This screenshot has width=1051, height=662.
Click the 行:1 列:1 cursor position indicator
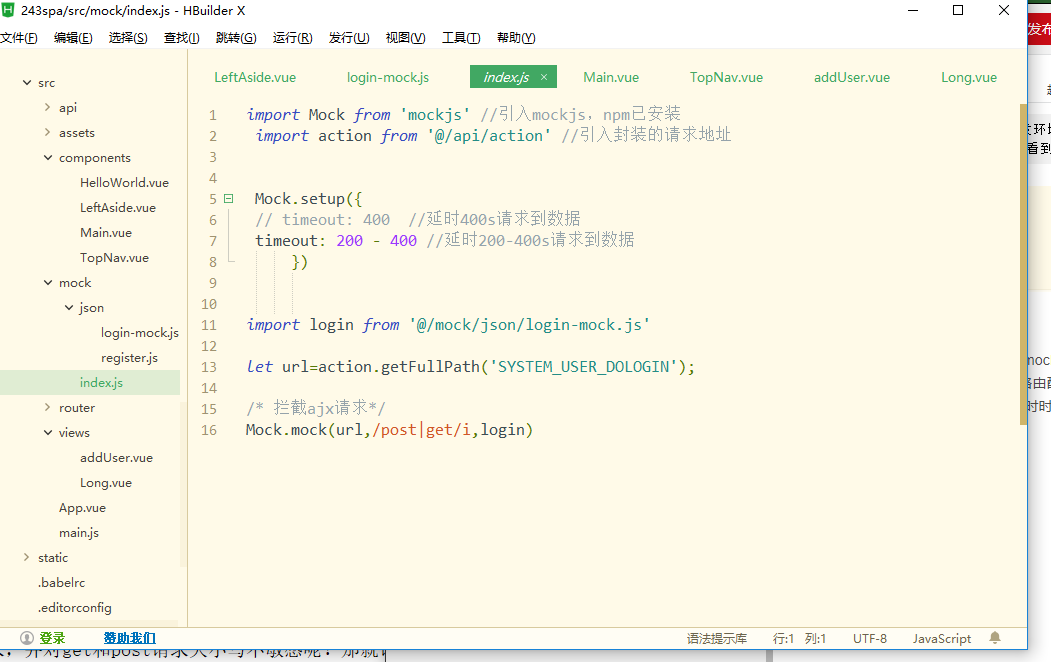pos(799,639)
